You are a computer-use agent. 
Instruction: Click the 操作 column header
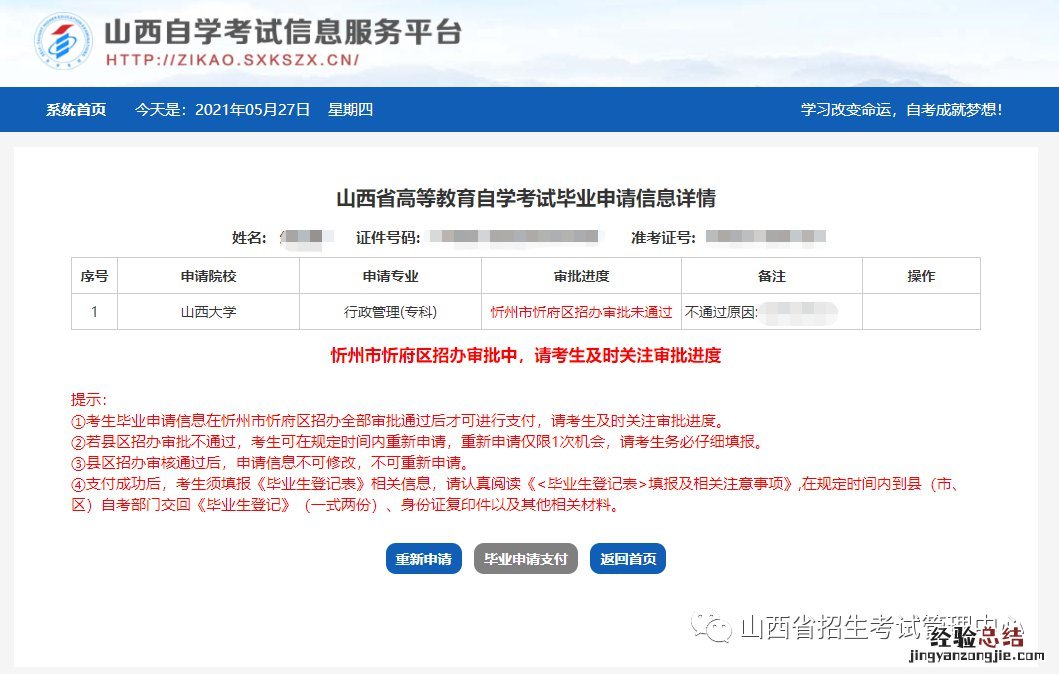(921, 276)
